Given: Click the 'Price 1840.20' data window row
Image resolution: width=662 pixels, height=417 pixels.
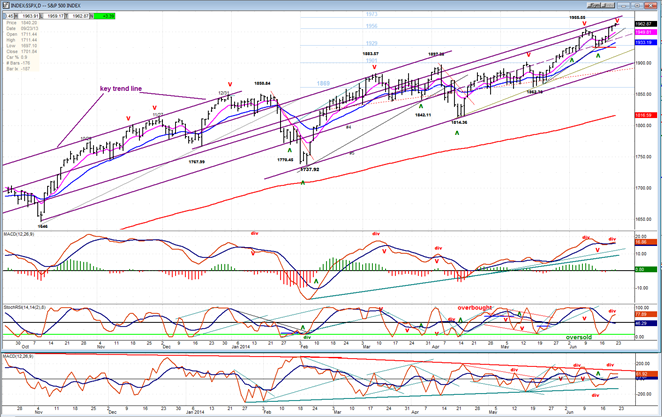Looking at the screenshot, I should pos(21,23).
